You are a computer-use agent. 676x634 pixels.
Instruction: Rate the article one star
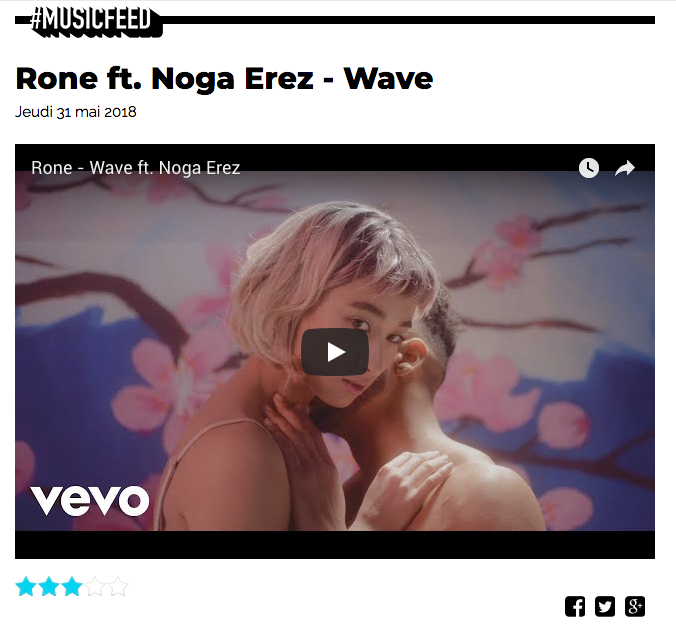pyautogui.click(x=26, y=587)
